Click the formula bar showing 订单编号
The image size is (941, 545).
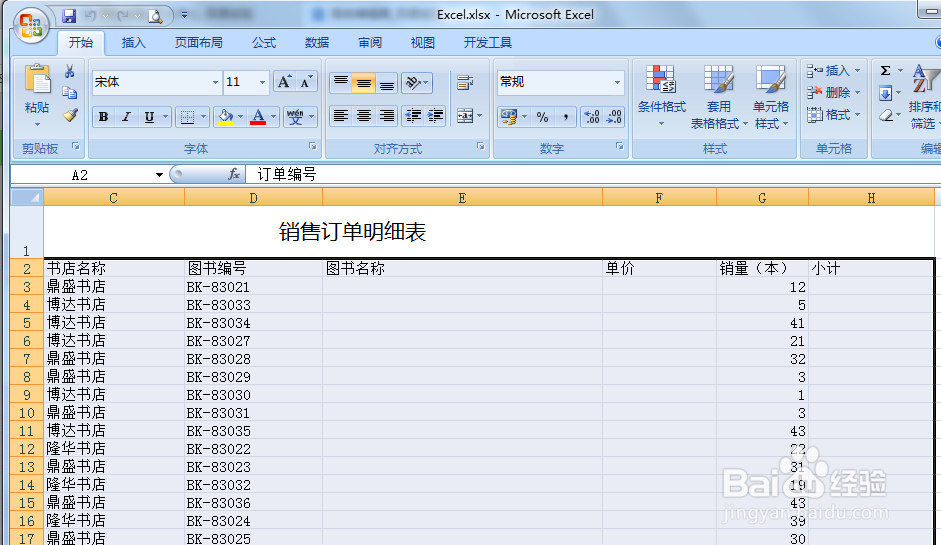594,175
